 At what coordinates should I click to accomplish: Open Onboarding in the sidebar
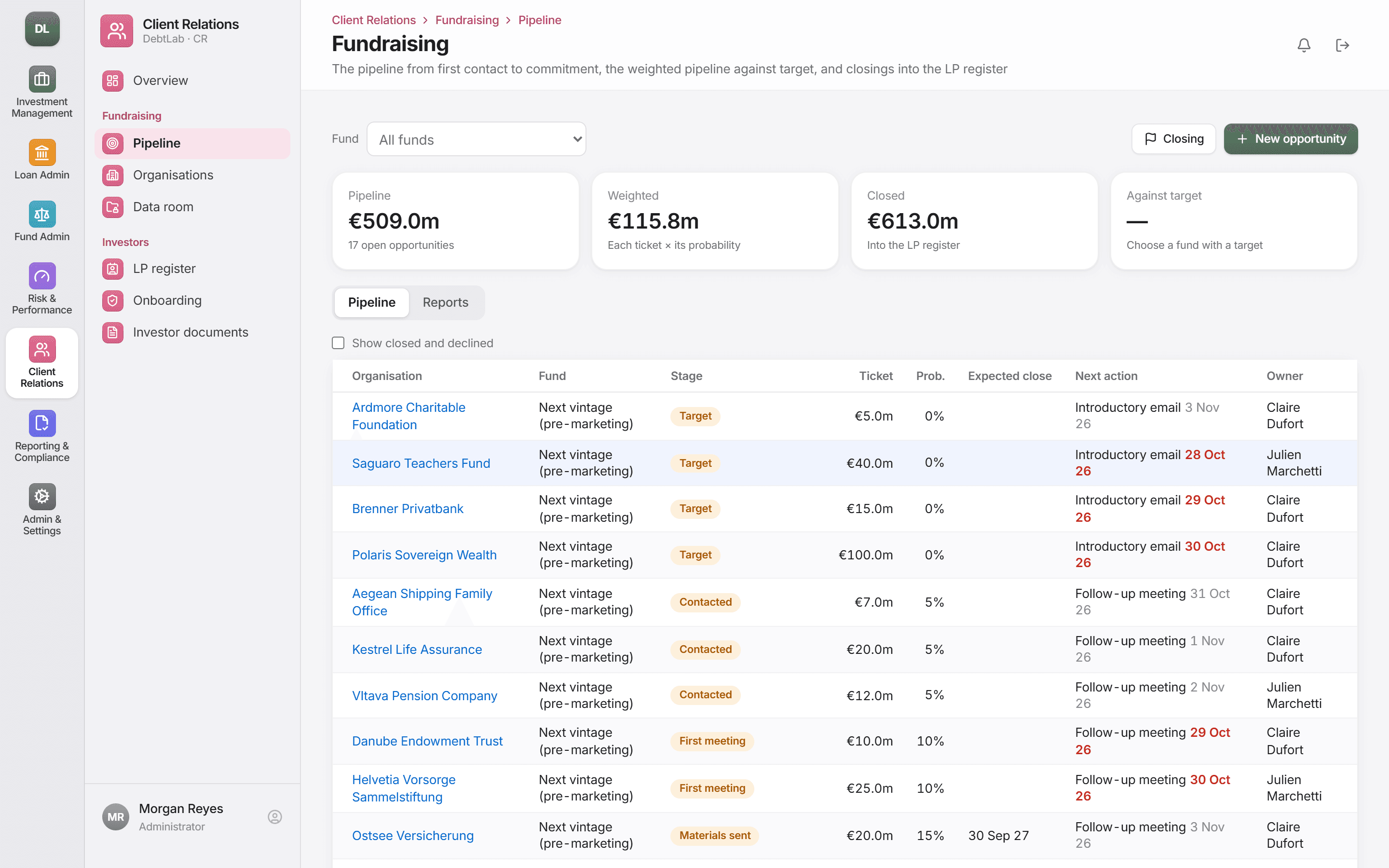tap(192, 300)
